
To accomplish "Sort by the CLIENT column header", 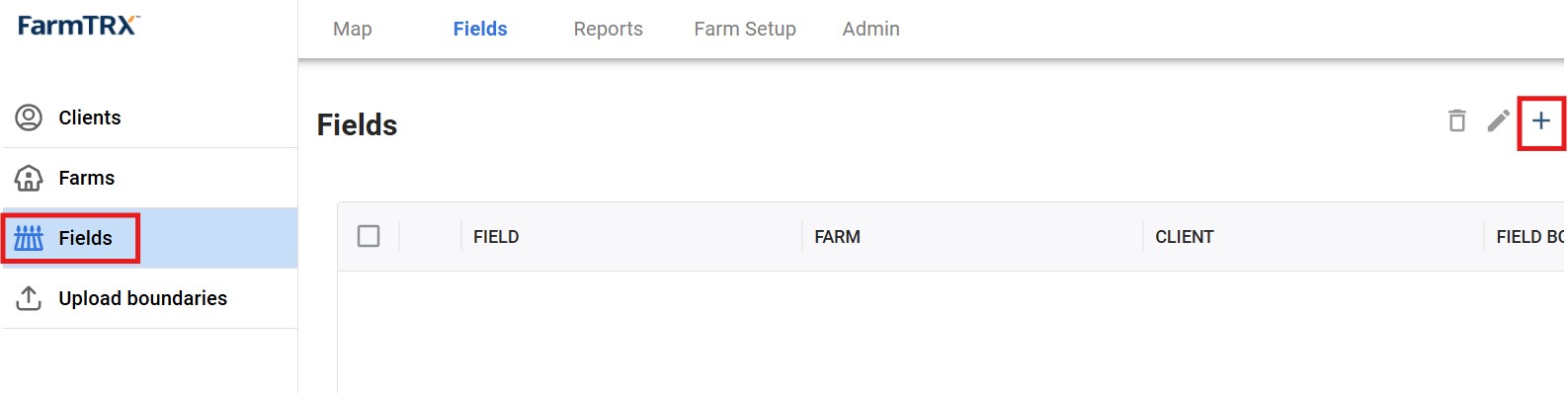I will coord(1184,237).
